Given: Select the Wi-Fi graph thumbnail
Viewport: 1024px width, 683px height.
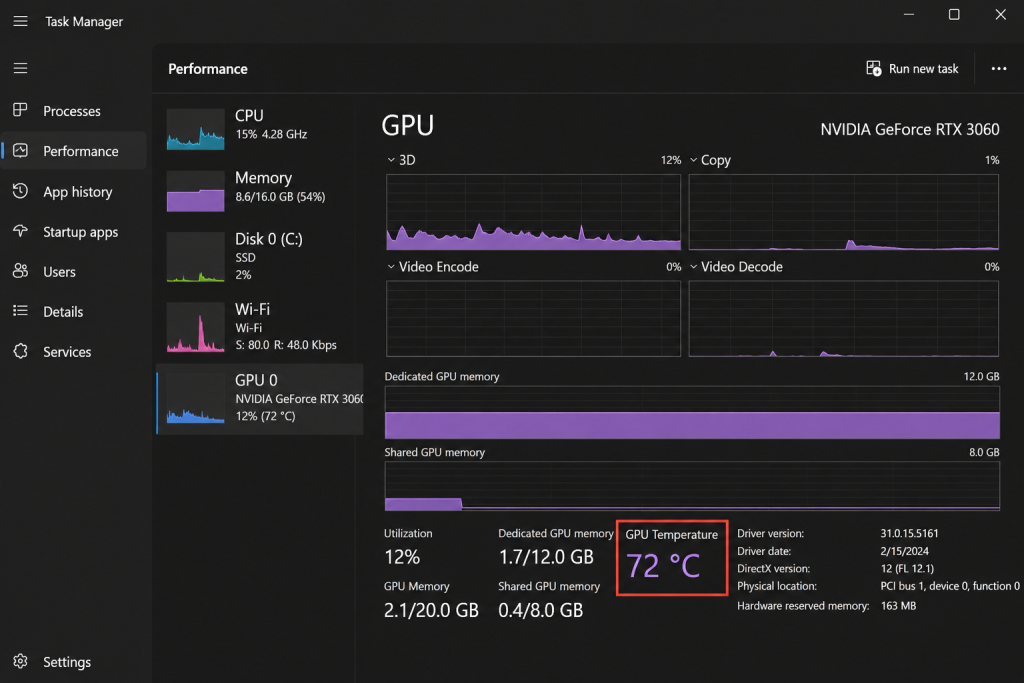Looking at the screenshot, I should click(195, 327).
